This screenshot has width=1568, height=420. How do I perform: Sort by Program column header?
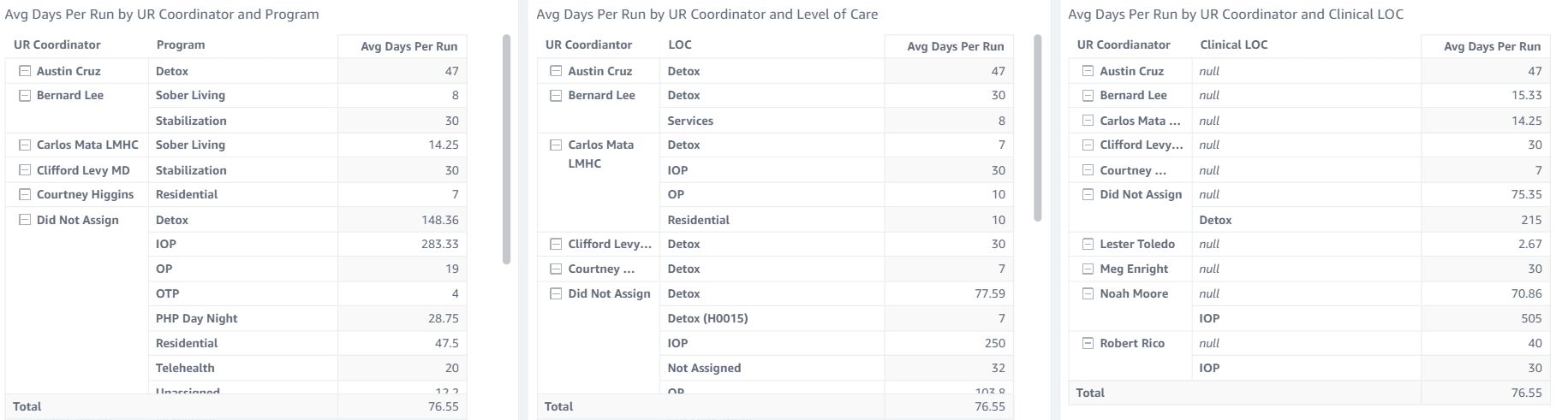[x=181, y=44]
